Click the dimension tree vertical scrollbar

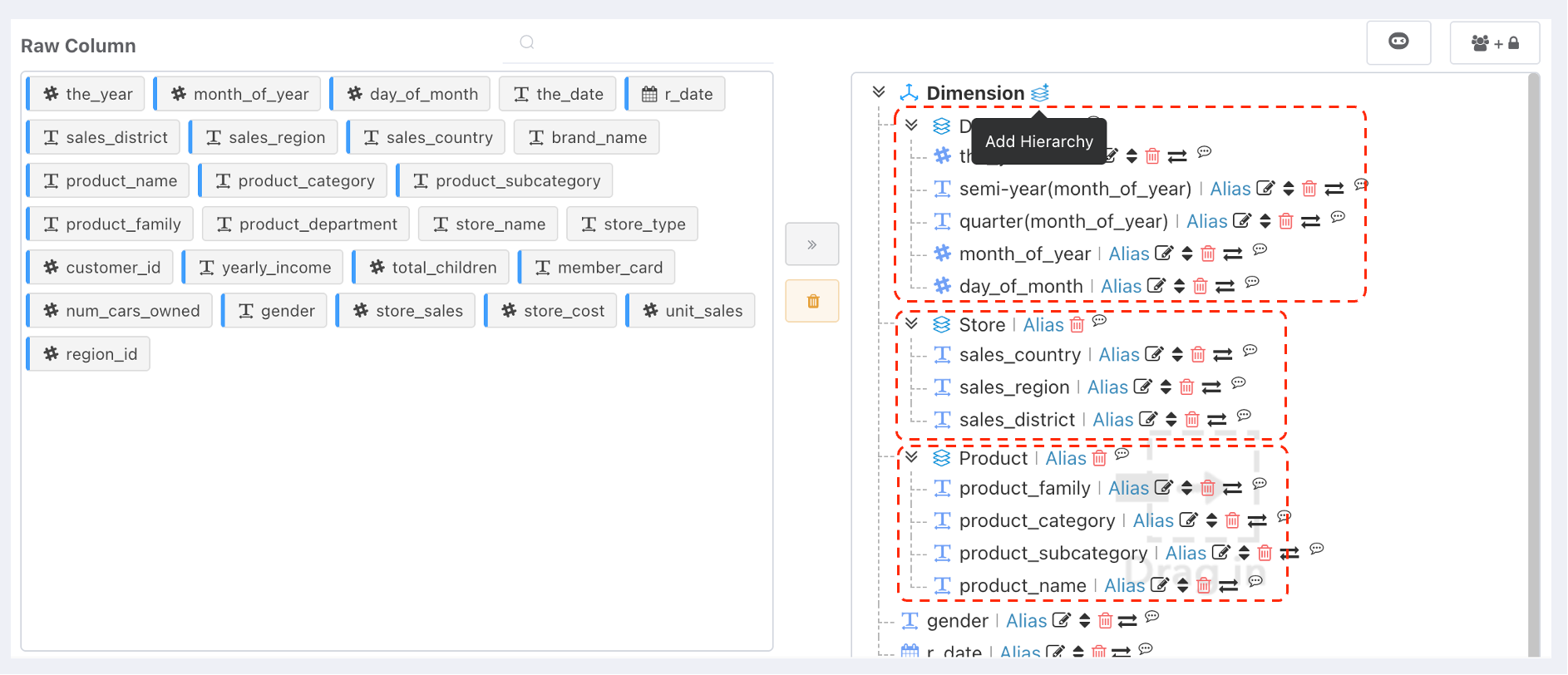point(1534,366)
